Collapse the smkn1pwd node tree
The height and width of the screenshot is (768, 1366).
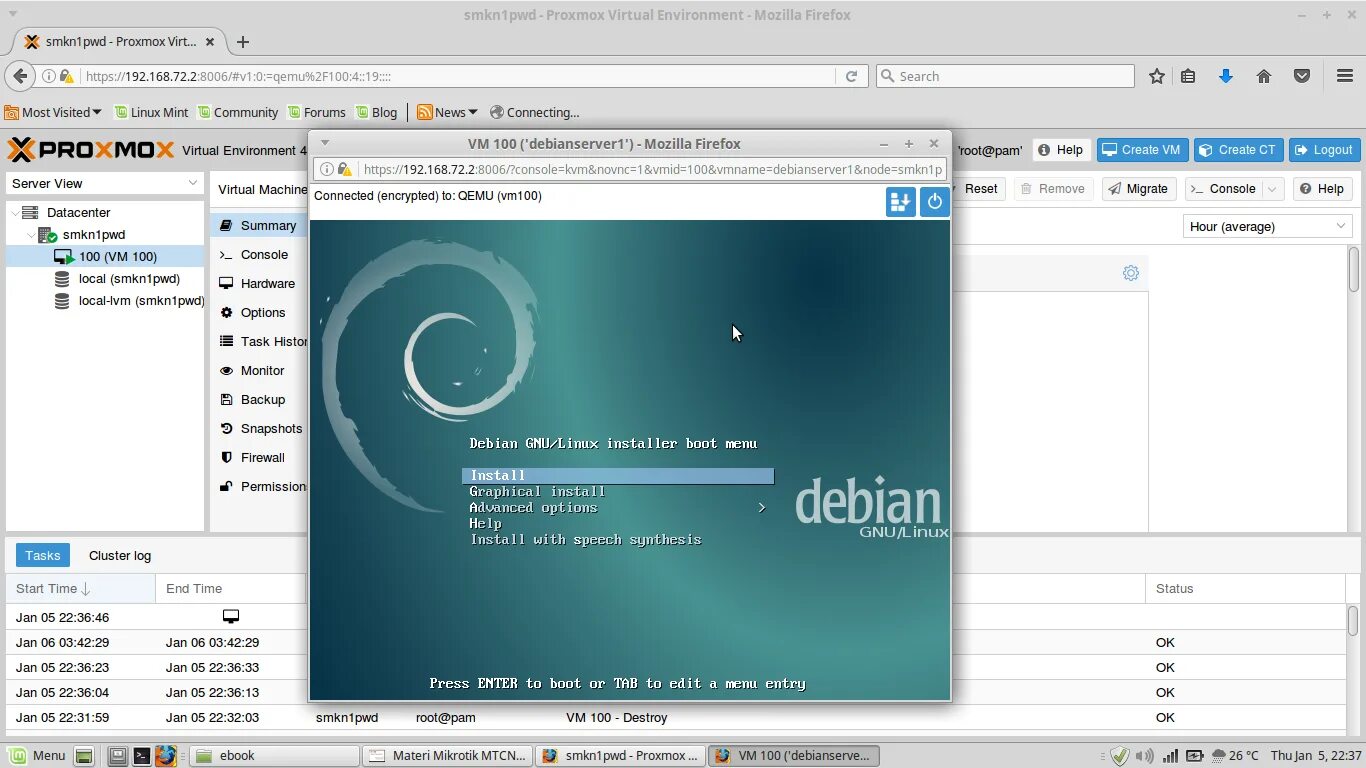pyautogui.click(x=33, y=235)
